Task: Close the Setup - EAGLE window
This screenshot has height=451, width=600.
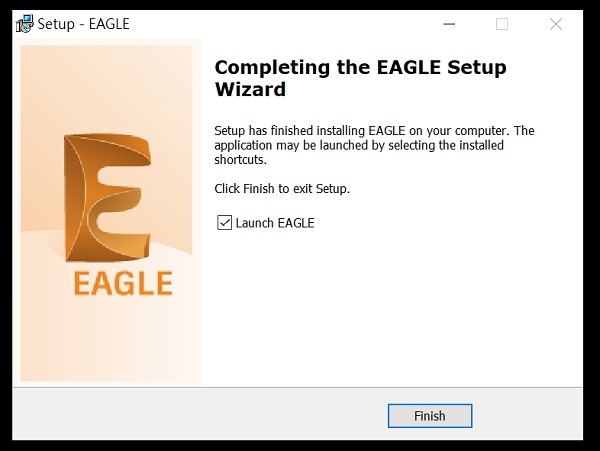Action: pyautogui.click(x=556, y=24)
